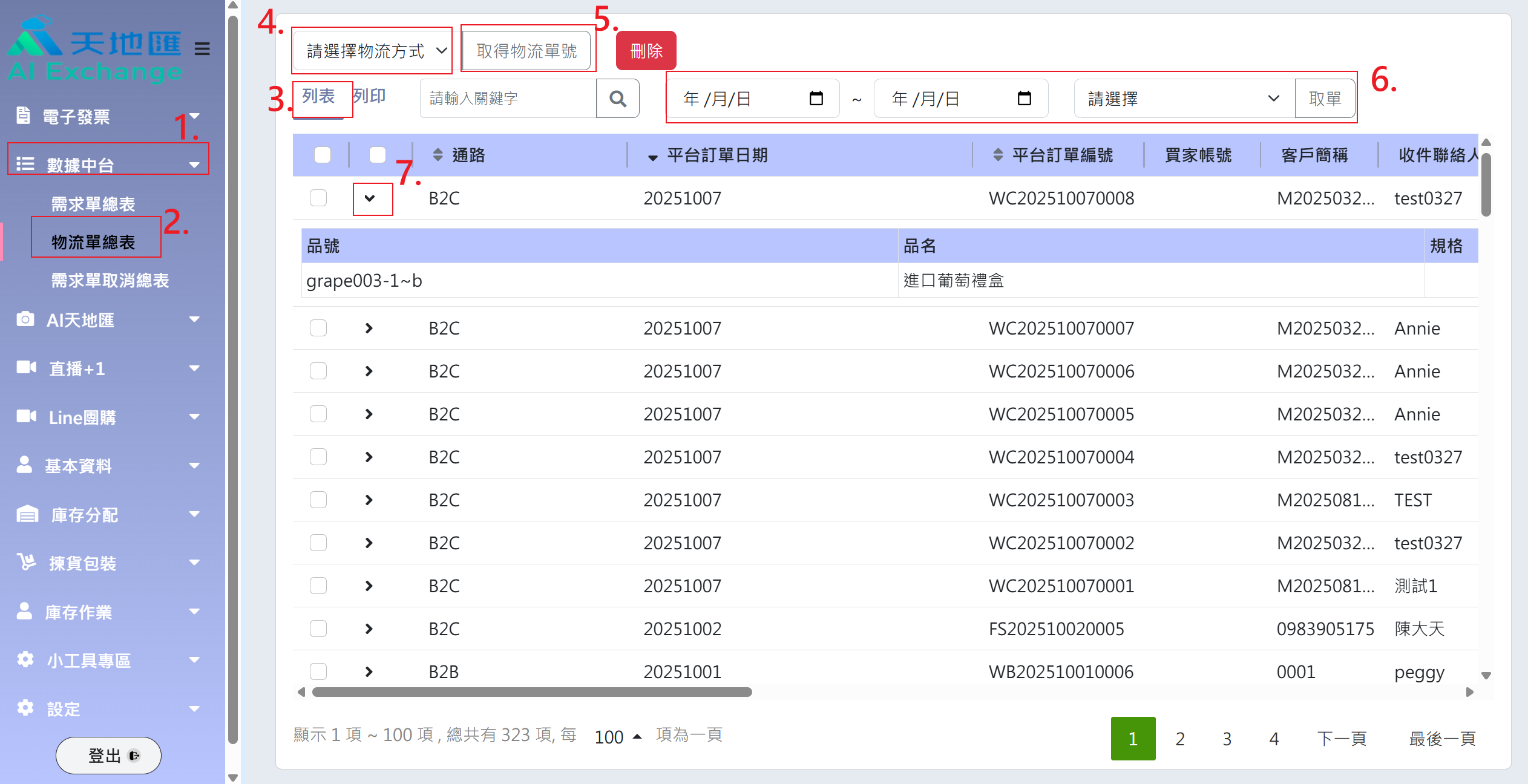
Task: Click the 揀貨包裝 cart icon
Action: click(x=26, y=563)
